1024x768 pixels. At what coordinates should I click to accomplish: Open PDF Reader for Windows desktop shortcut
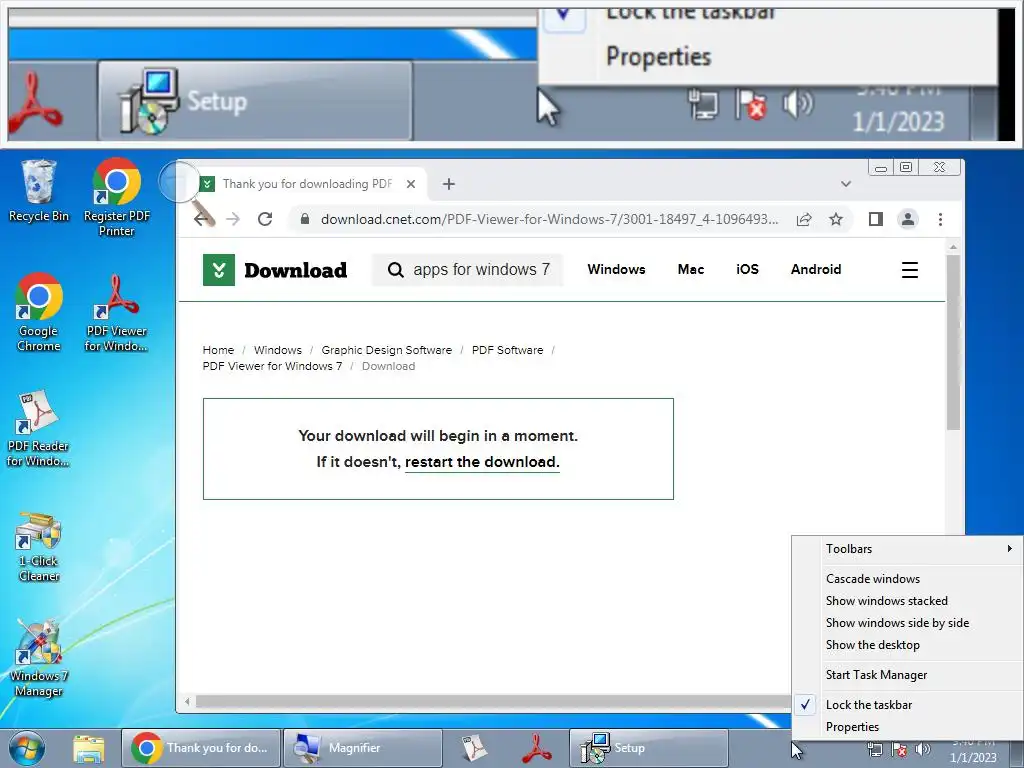coord(39,428)
